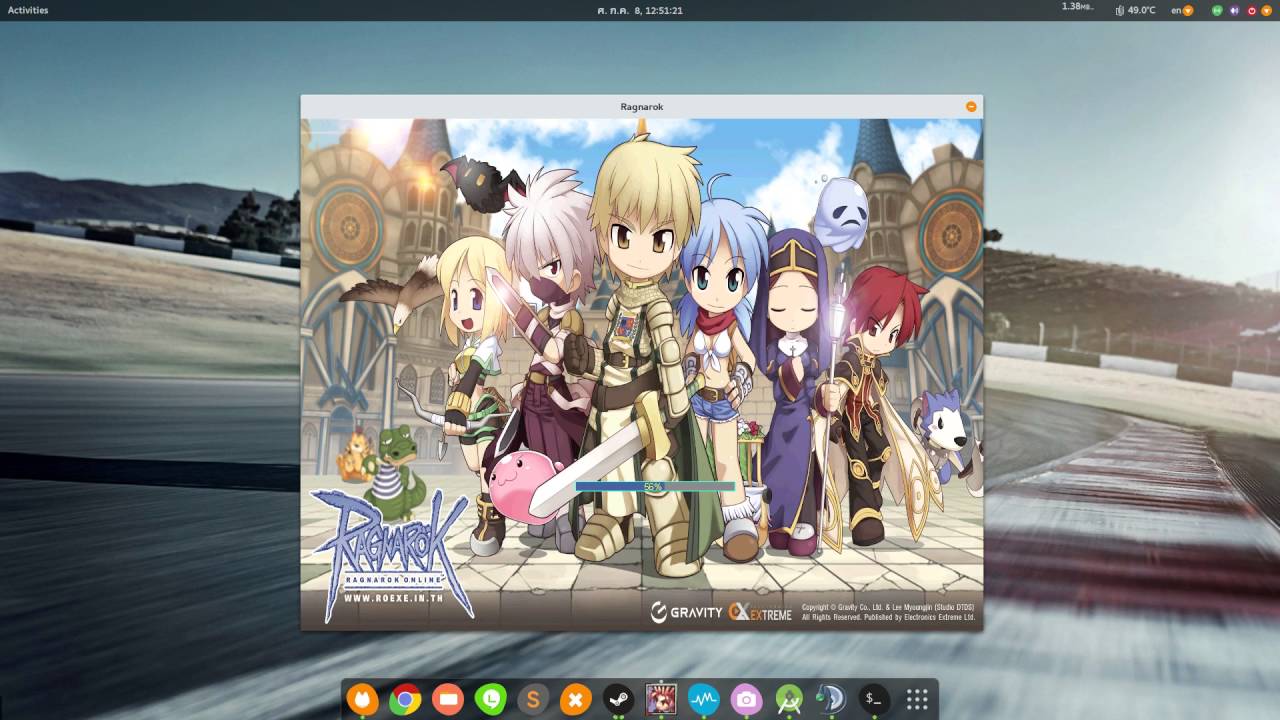Open the Files manager dock icon
Viewport: 1280px width, 720px height.
448,700
